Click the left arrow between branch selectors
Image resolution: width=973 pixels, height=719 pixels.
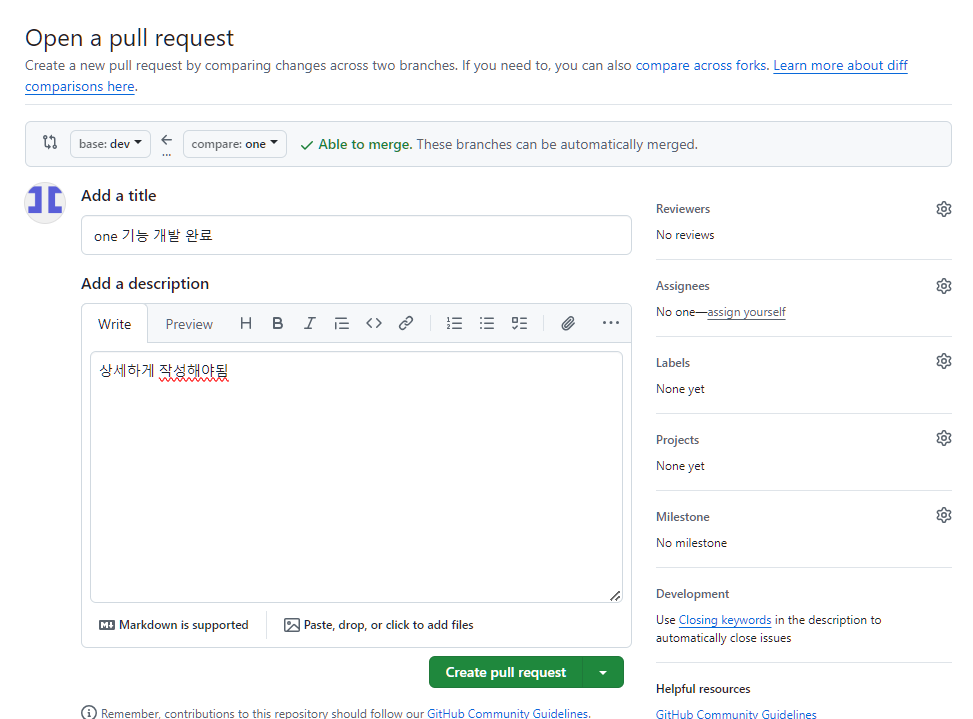pos(166,140)
